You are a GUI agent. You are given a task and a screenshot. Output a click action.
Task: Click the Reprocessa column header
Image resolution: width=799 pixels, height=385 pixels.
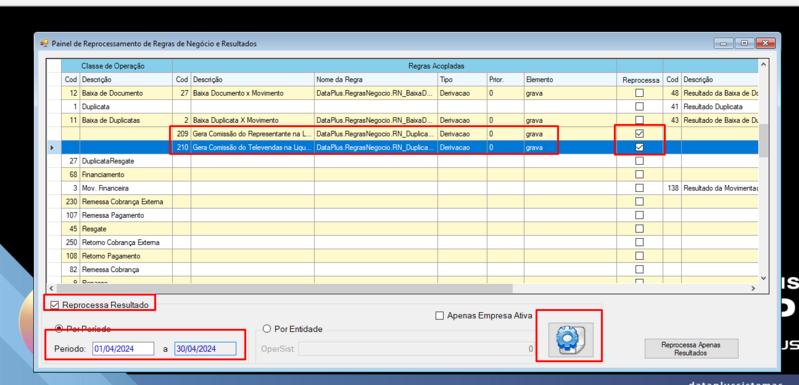[x=640, y=80]
